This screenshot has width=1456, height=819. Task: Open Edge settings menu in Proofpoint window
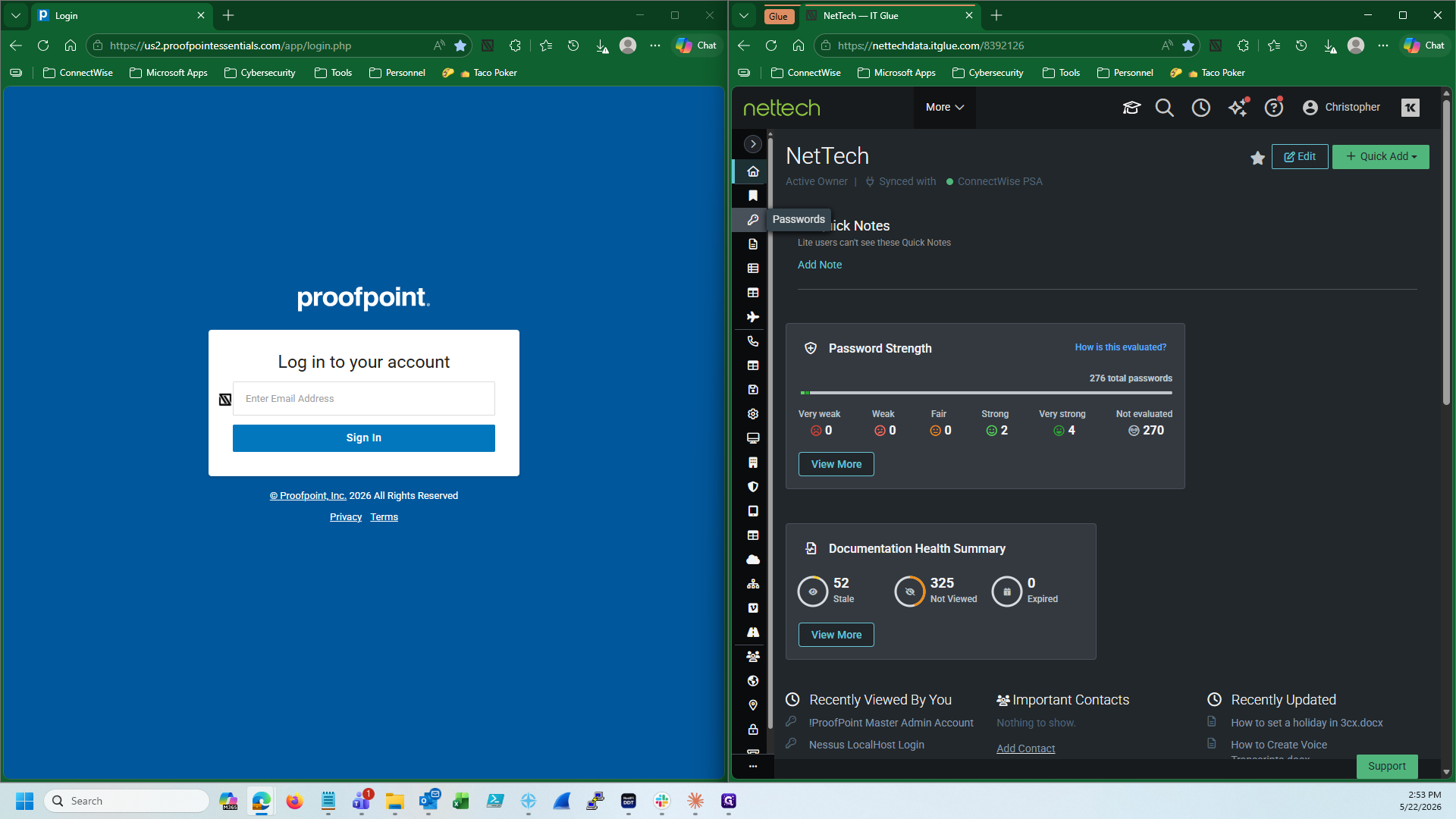(x=655, y=45)
